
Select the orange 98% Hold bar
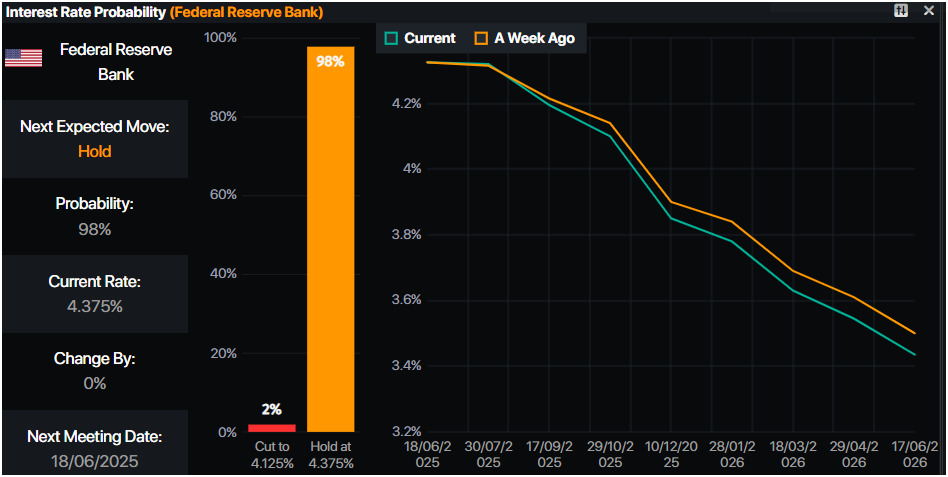330,239
